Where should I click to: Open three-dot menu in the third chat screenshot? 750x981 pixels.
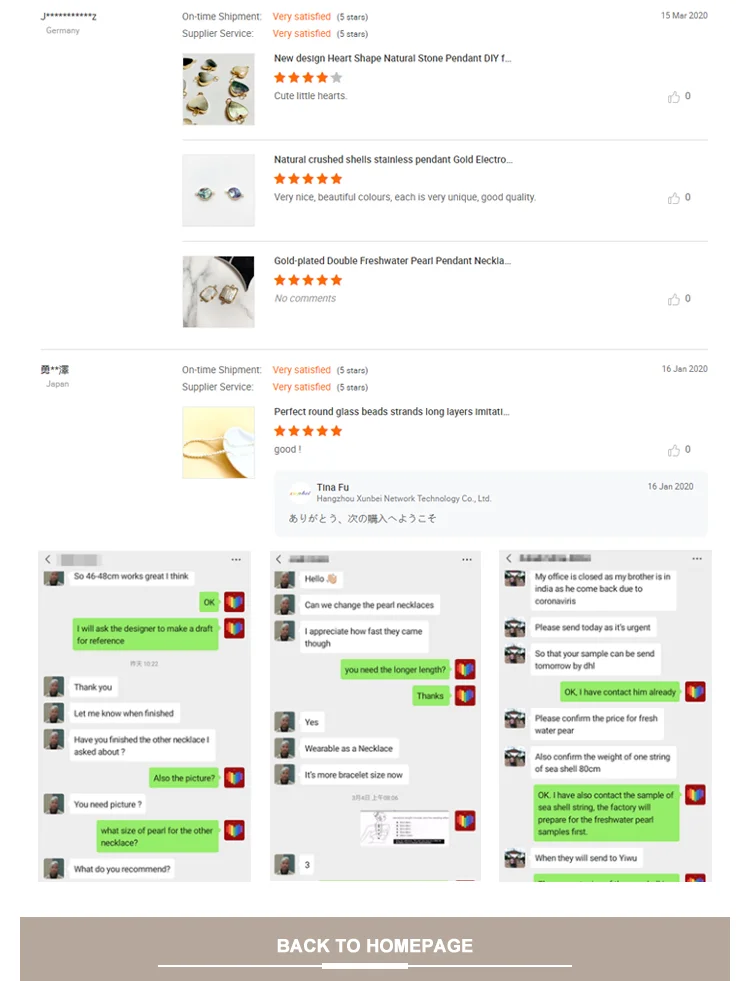(697, 559)
